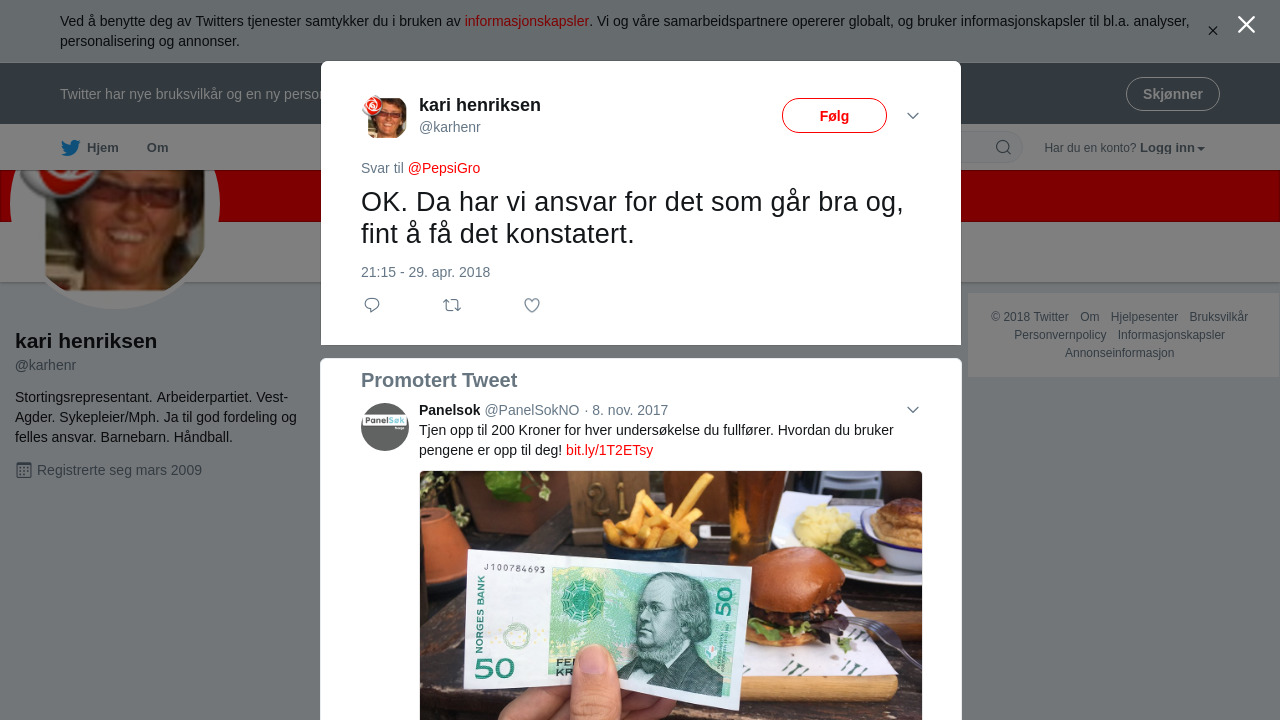Open the informasjonskapsler link in the notice
1280x720 pixels.
(x=527, y=21)
